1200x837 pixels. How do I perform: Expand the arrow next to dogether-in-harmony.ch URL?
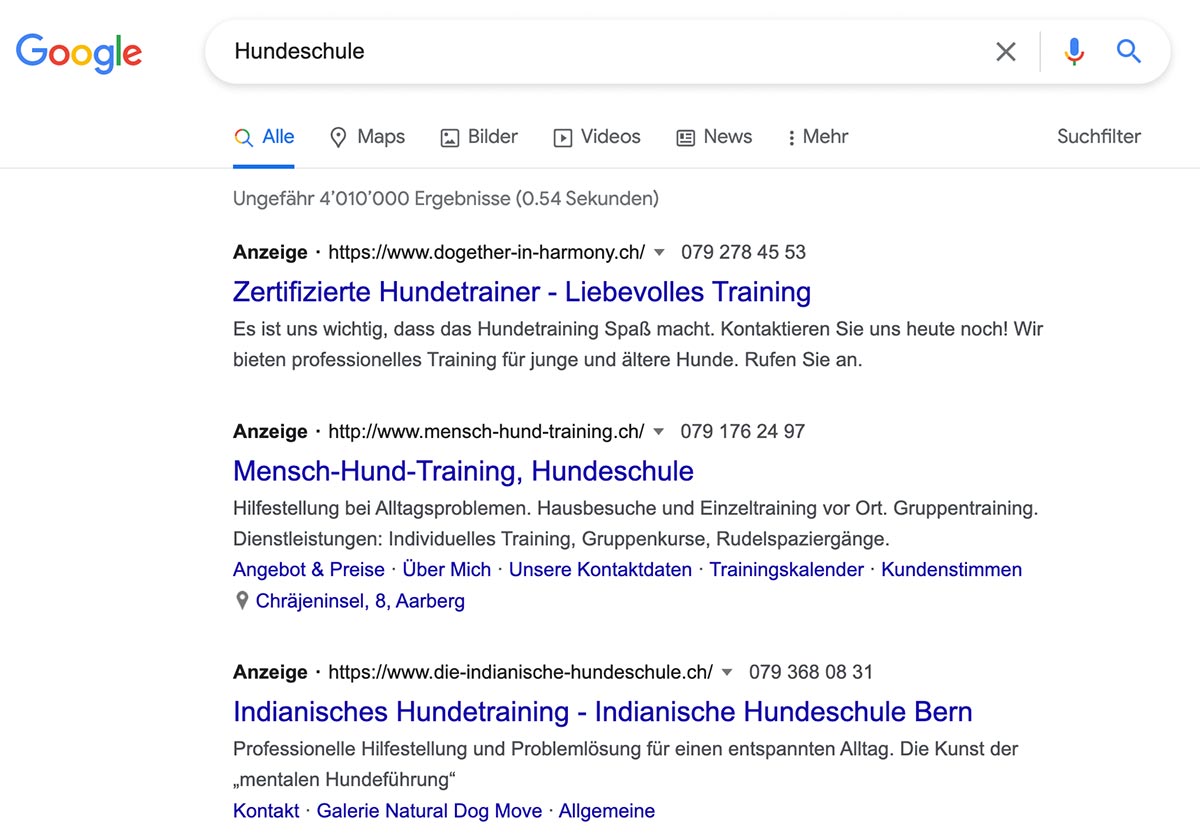(659, 252)
